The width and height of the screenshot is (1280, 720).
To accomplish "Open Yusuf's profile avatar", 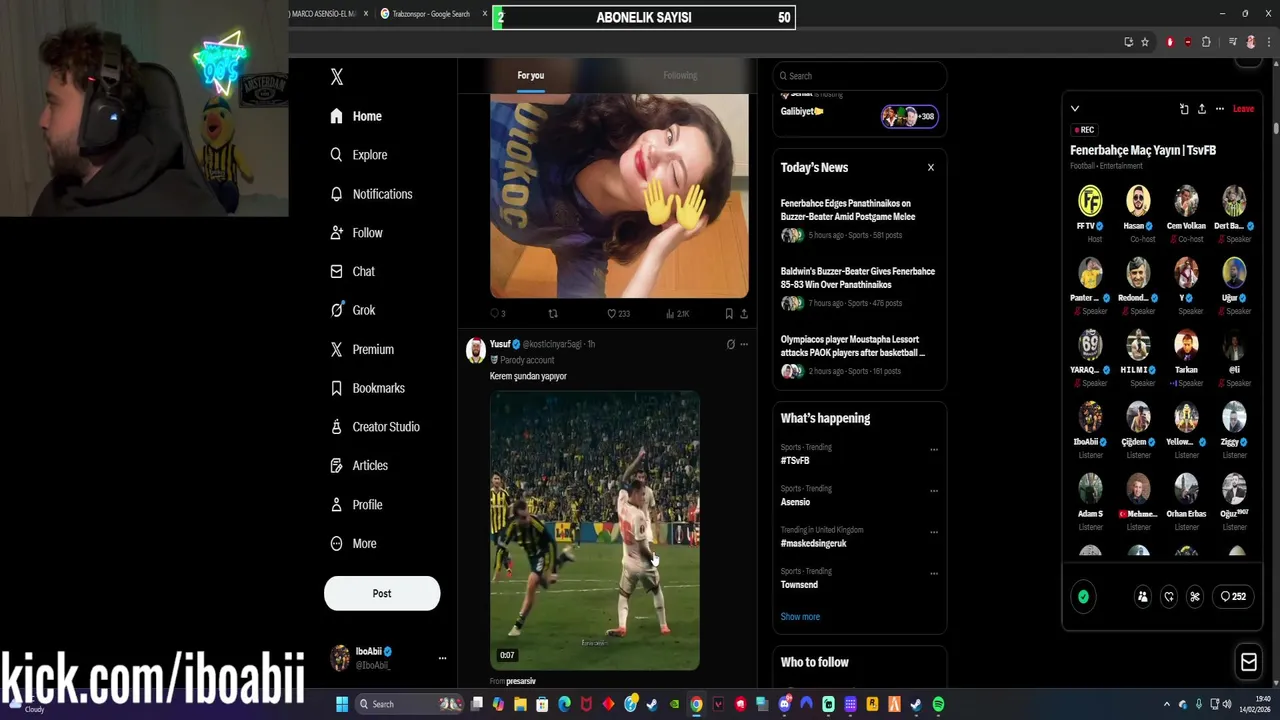I will click(476, 349).
